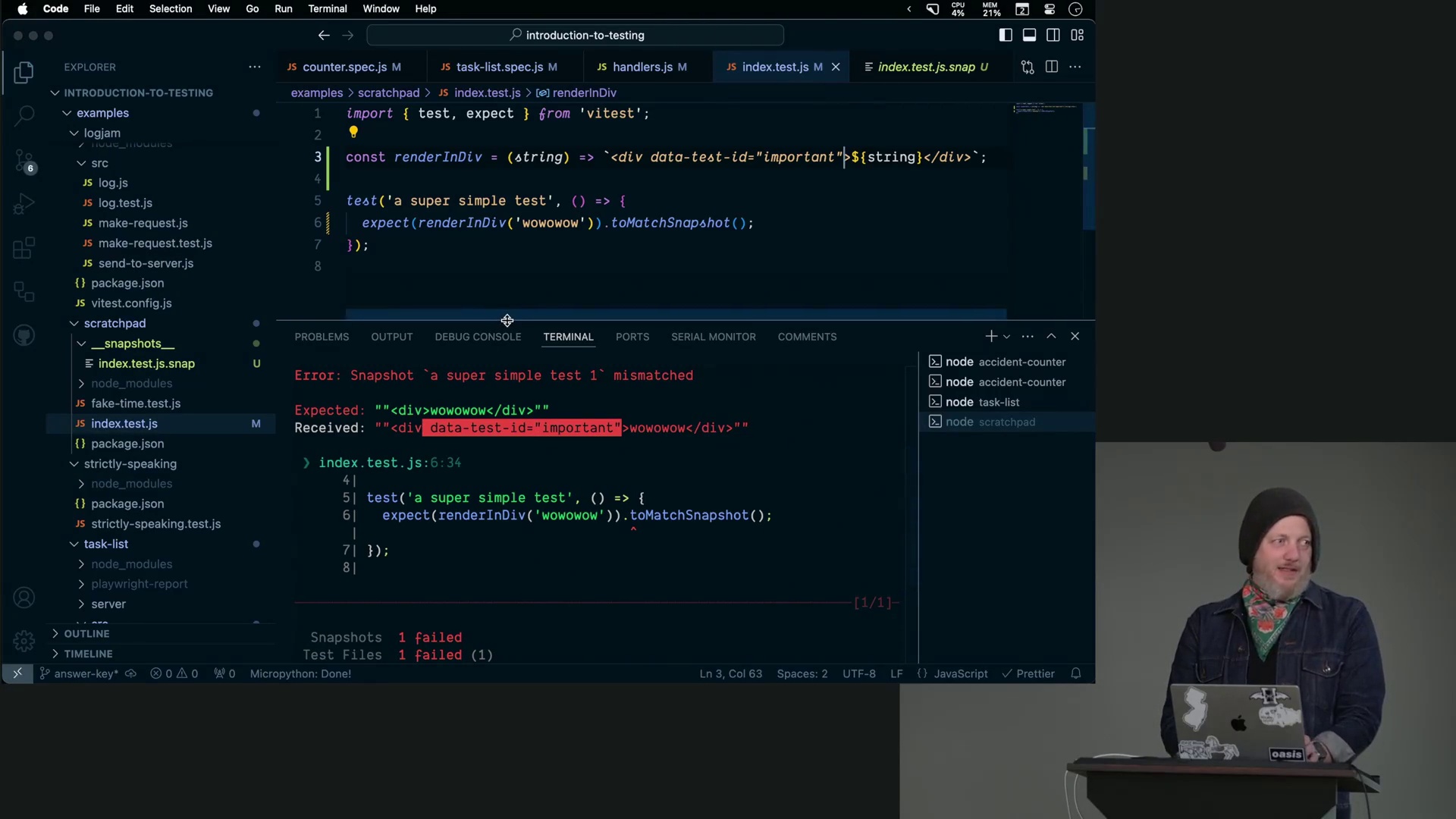Go back with the navigation arrow
The height and width of the screenshot is (819, 1456).
(324, 35)
